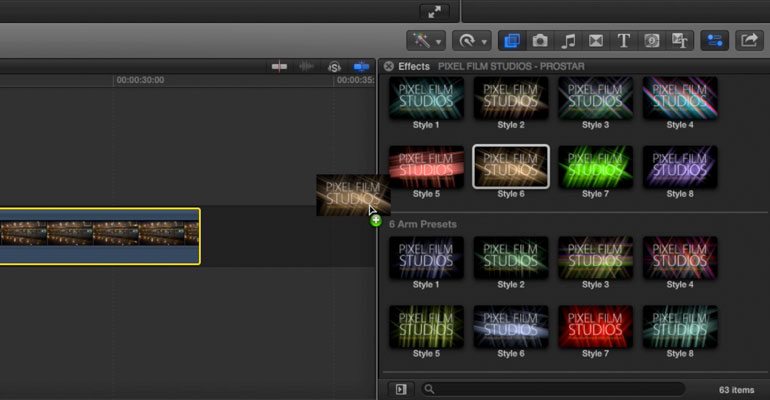This screenshot has height=400, width=770.
Task: Click the Effects panel title
Action: pyautogui.click(x=414, y=66)
